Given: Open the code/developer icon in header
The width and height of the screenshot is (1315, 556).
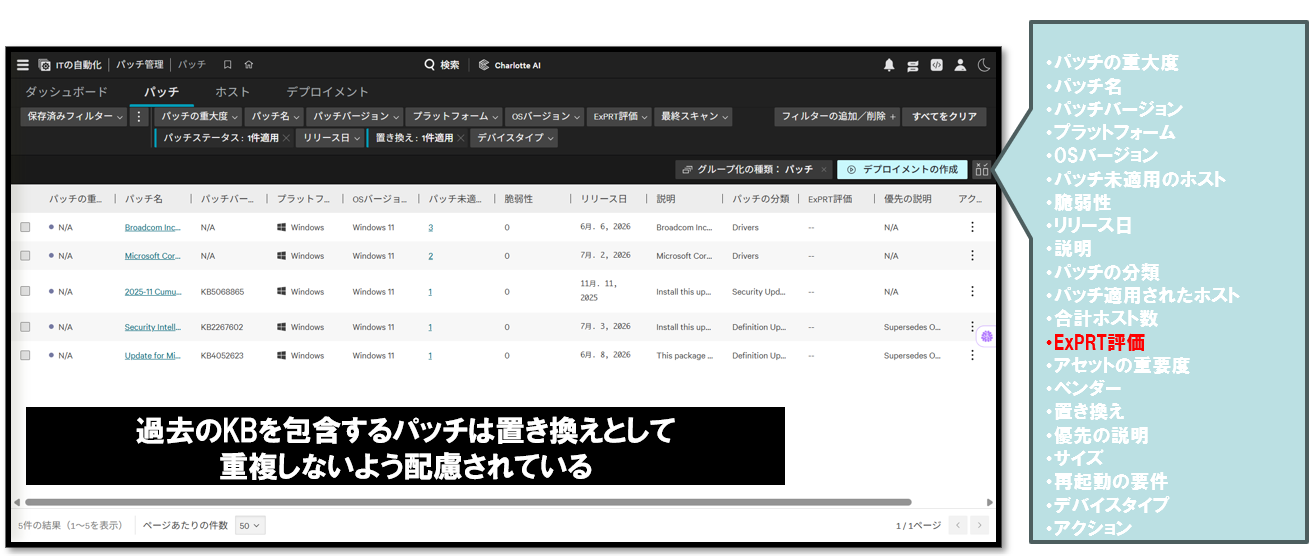Looking at the screenshot, I should click(x=937, y=65).
